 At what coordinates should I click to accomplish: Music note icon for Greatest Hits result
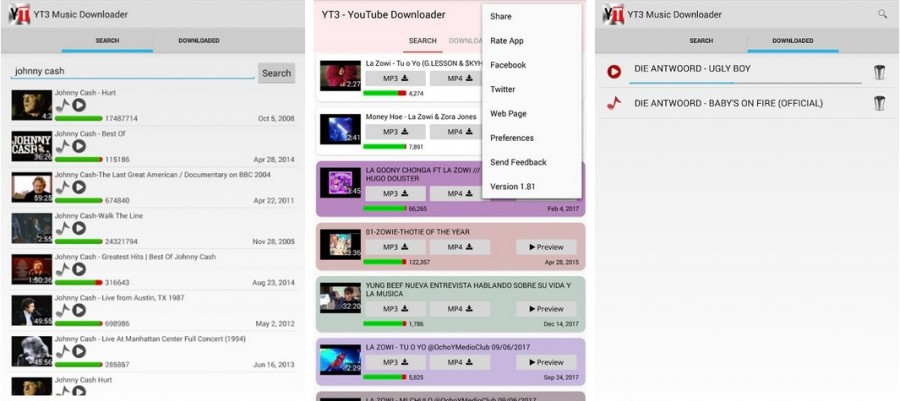tap(63, 269)
